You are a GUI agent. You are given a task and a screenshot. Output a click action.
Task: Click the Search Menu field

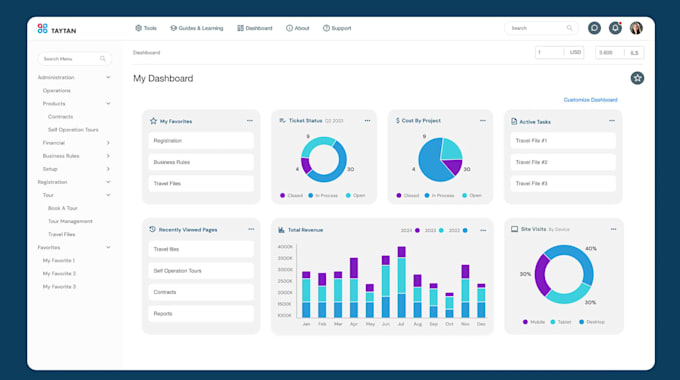(74, 59)
